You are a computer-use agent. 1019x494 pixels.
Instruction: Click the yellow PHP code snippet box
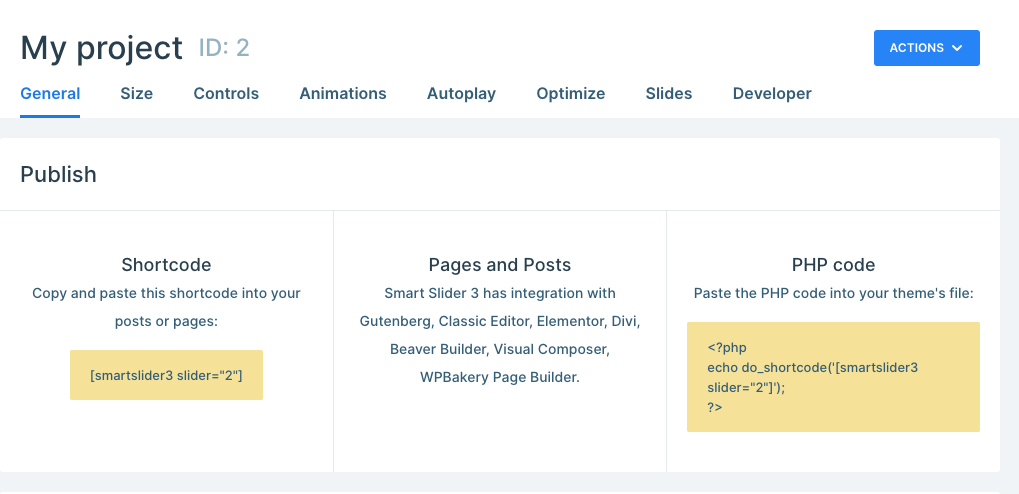pyautogui.click(x=833, y=377)
